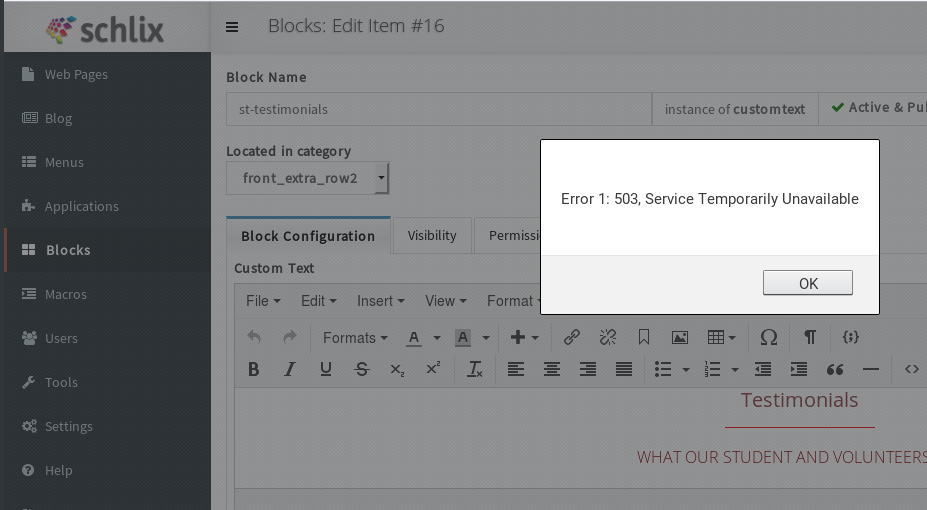The image size is (927, 510).
Task: Click the Blockquote icon
Action: pyautogui.click(x=834, y=369)
